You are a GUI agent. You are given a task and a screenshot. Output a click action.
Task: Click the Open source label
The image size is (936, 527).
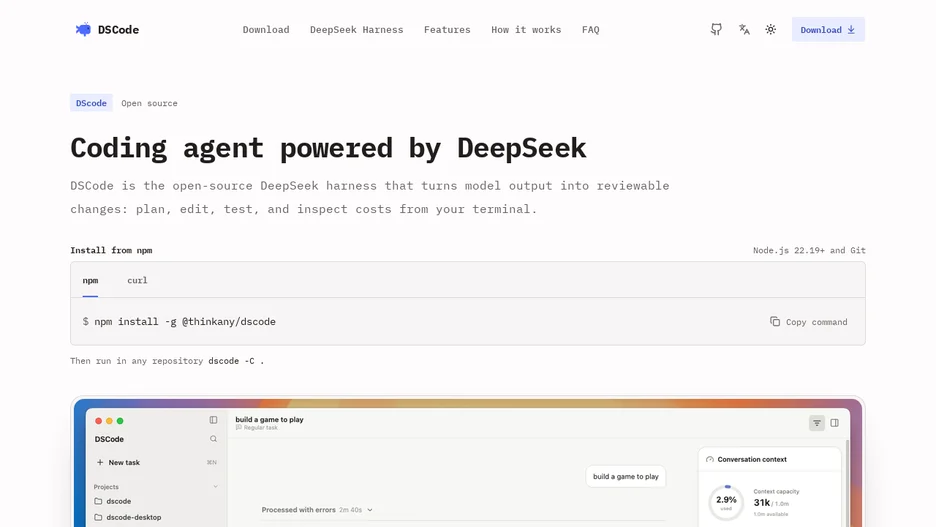[149, 103]
